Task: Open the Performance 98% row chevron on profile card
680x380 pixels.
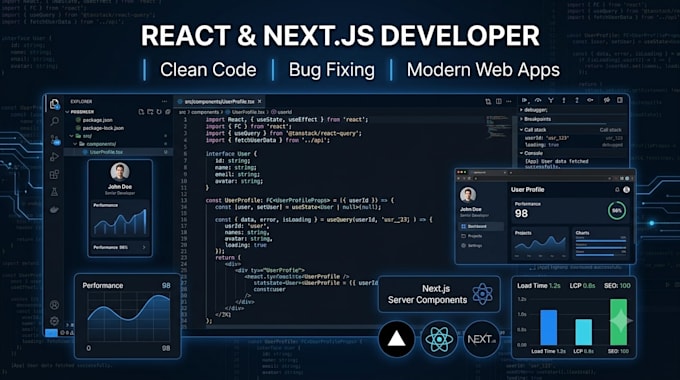Action: [144, 247]
